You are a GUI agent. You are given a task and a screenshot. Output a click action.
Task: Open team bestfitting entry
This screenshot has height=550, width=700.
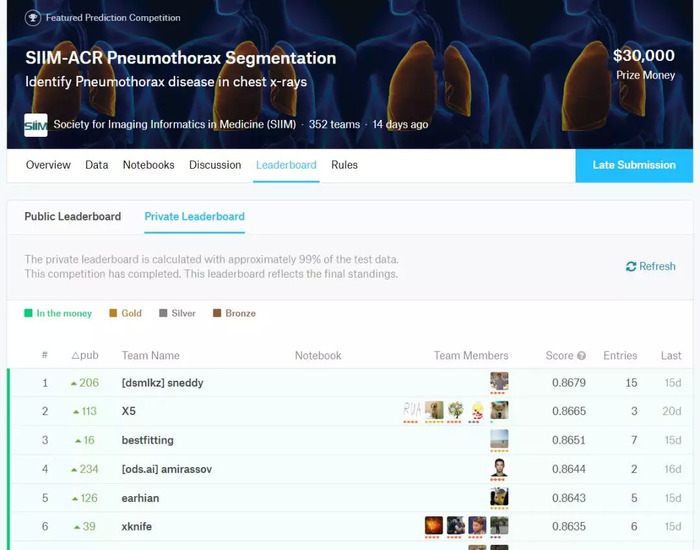[x=148, y=440]
